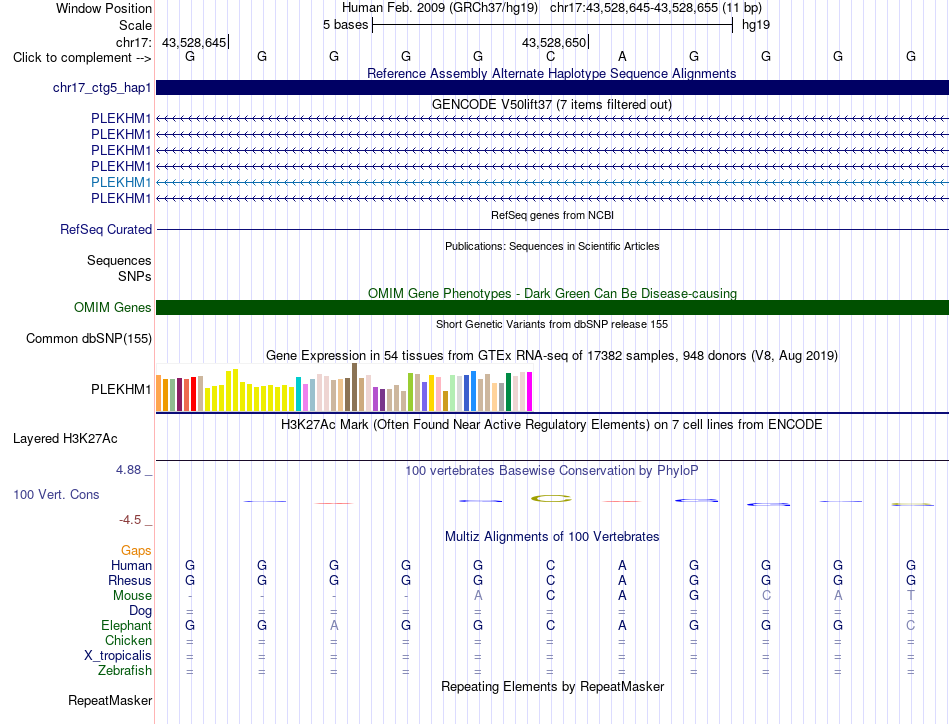950x724 pixels.
Task: Click the RepeatMasker track label
Action: (x=110, y=701)
